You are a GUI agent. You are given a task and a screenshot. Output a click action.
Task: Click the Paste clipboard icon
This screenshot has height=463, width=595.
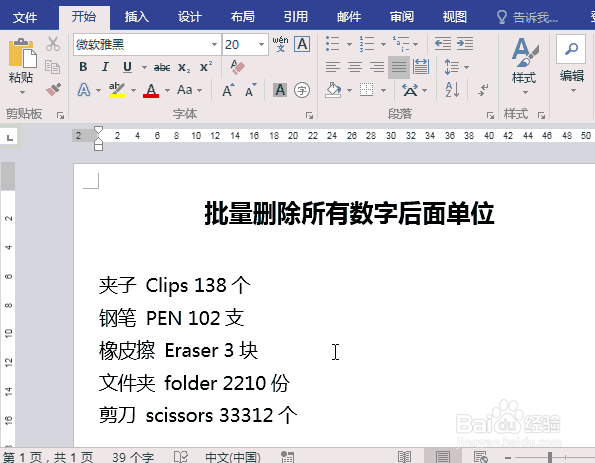(x=22, y=53)
